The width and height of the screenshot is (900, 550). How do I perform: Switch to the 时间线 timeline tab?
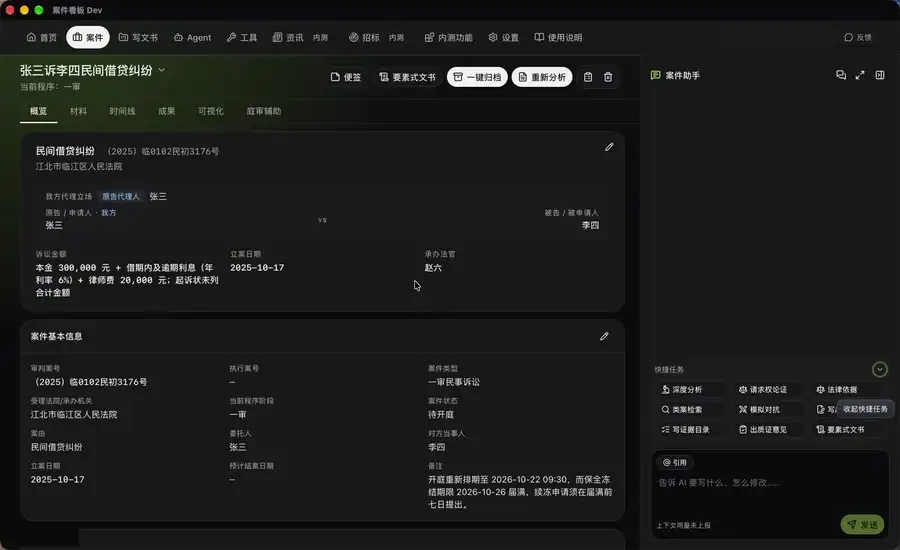(122, 111)
